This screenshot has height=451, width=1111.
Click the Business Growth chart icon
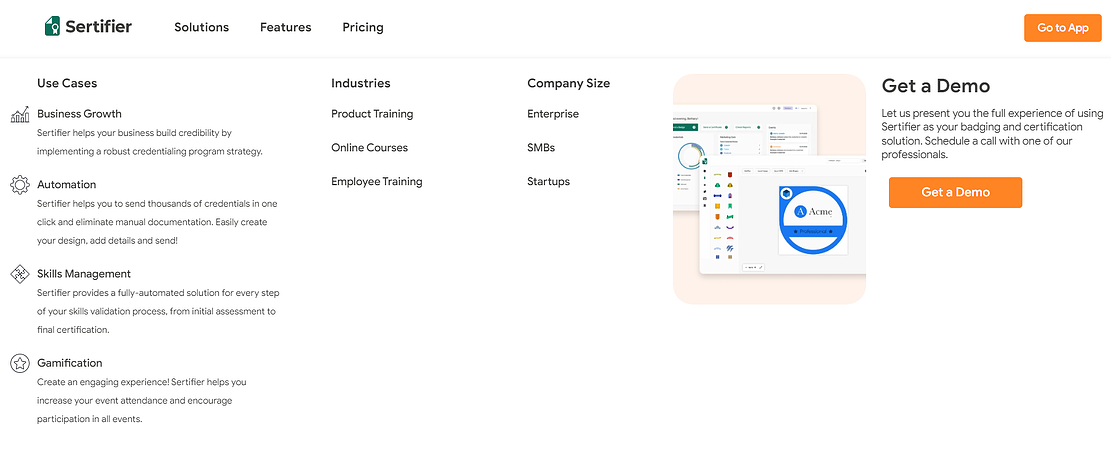pos(19,115)
